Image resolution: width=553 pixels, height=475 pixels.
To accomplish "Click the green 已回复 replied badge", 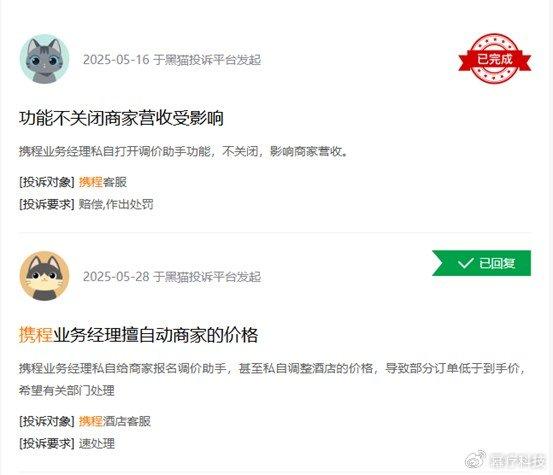I will (481, 263).
